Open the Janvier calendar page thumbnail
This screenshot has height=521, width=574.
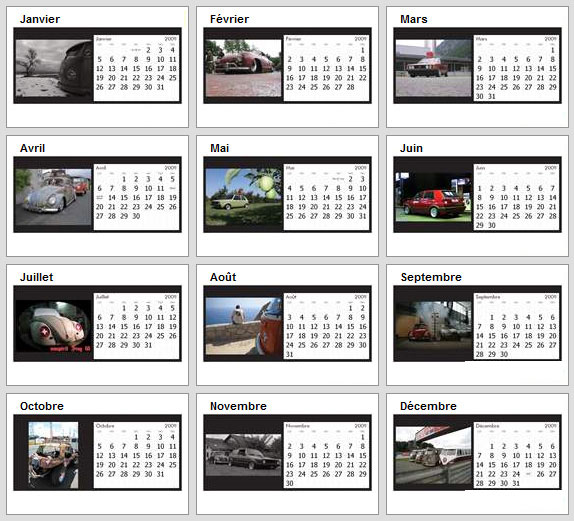tap(97, 66)
